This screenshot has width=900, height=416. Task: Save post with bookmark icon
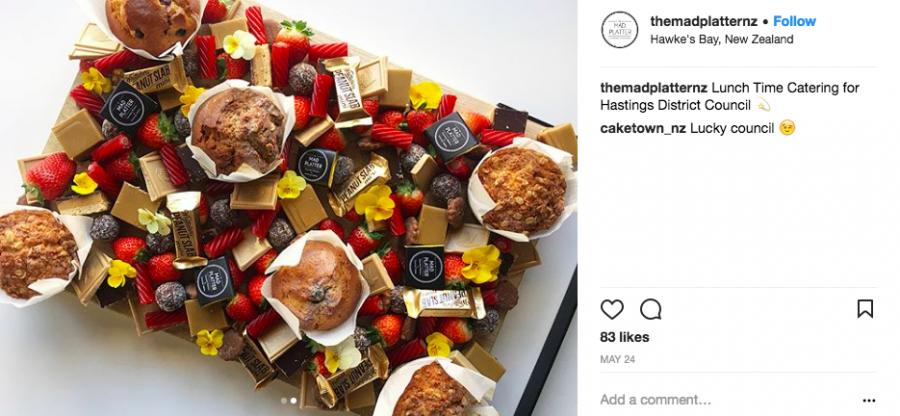click(865, 309)
